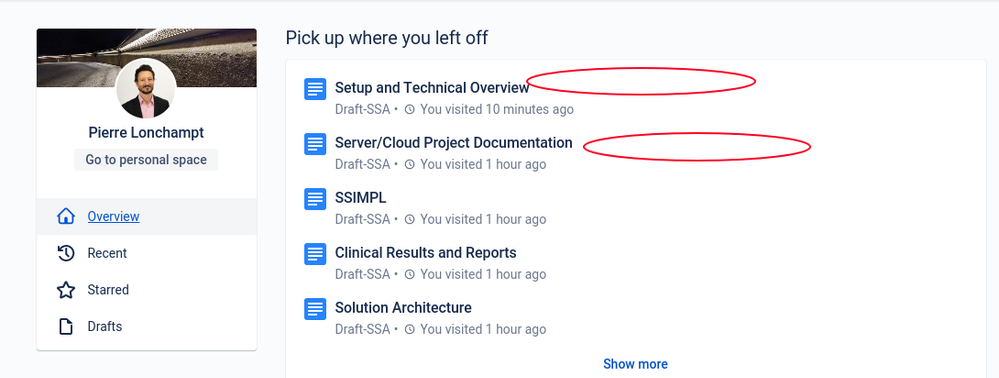Open Setup and Technical Overview page

click(x=432, y=88)
